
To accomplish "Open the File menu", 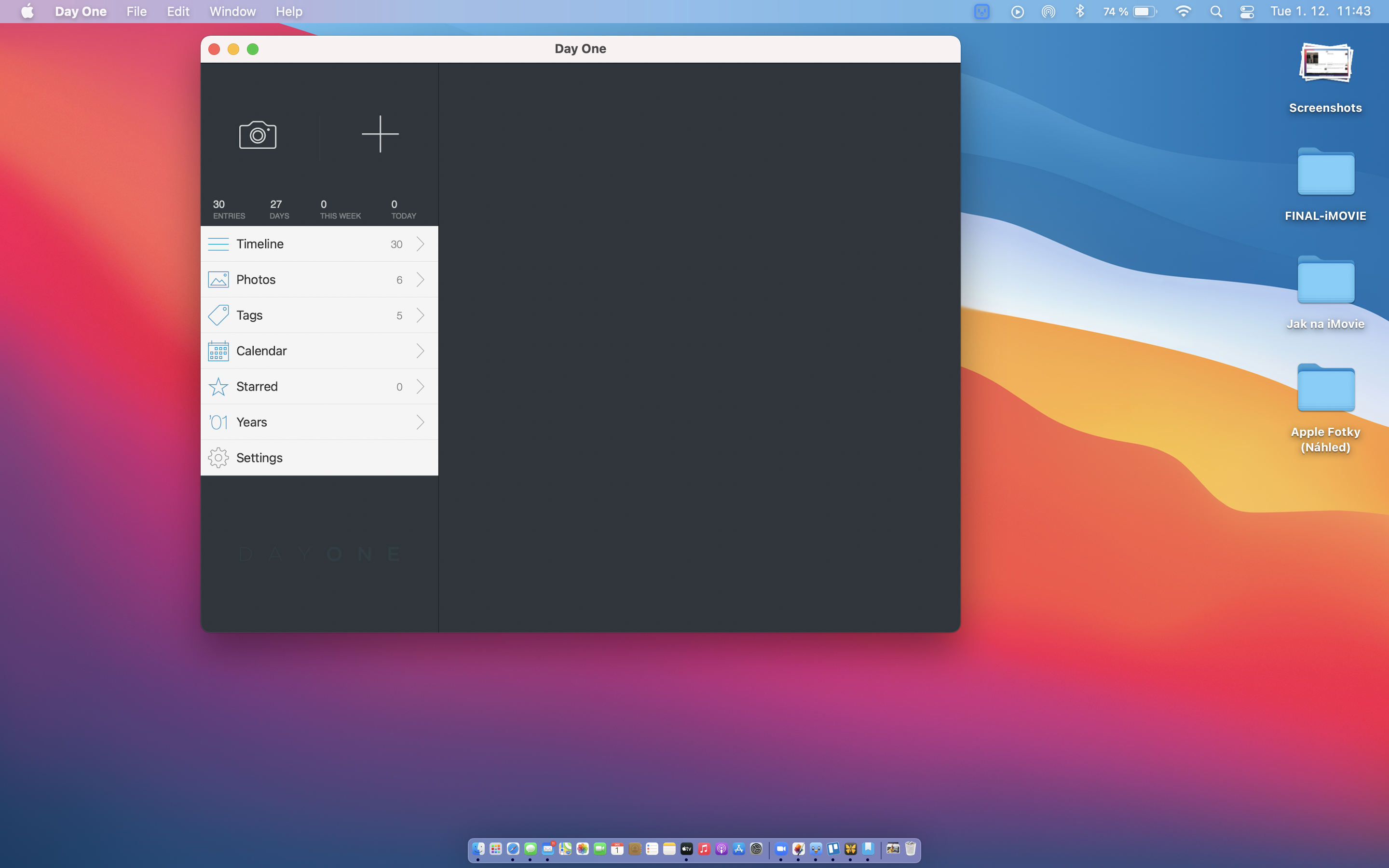I will coord(136,12).
